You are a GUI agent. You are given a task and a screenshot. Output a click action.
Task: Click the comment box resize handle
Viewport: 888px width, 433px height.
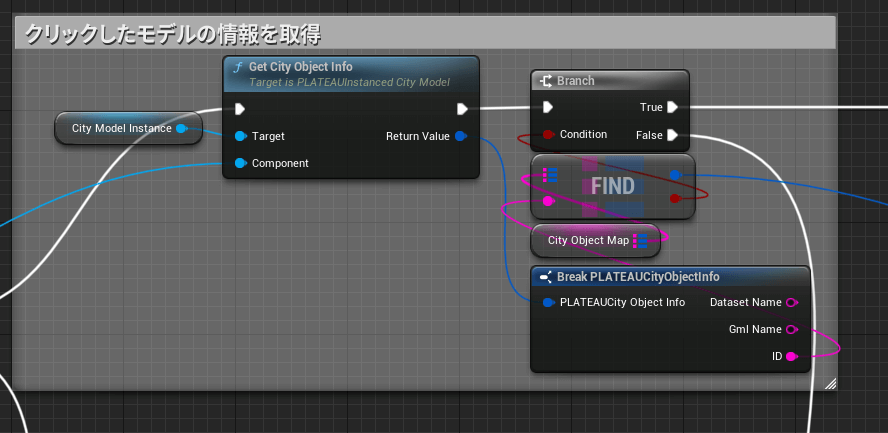pos(829,383)
